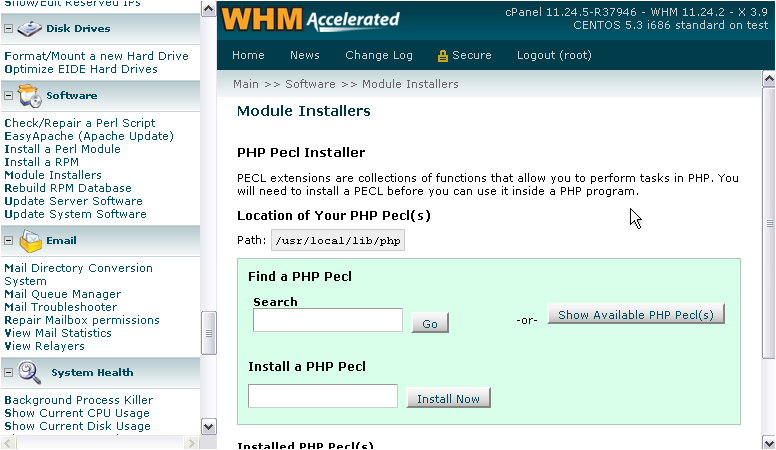The image size is (776, 450).
Task: Open the Home menu item
Action: (248, 56)
